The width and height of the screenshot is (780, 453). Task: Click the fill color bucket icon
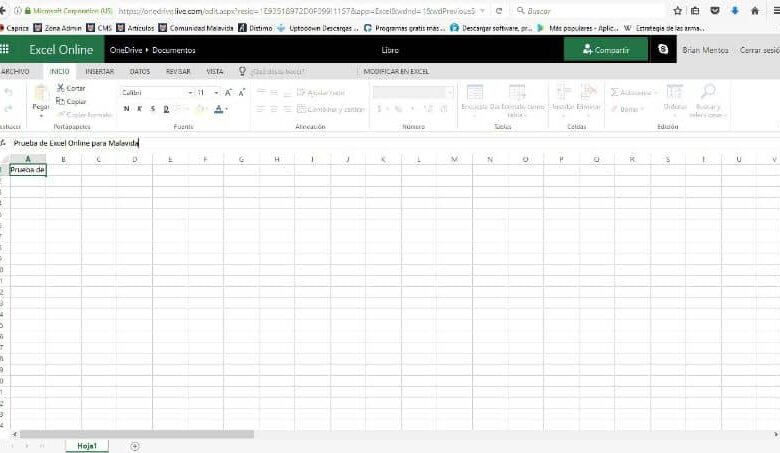pos(199,108)
